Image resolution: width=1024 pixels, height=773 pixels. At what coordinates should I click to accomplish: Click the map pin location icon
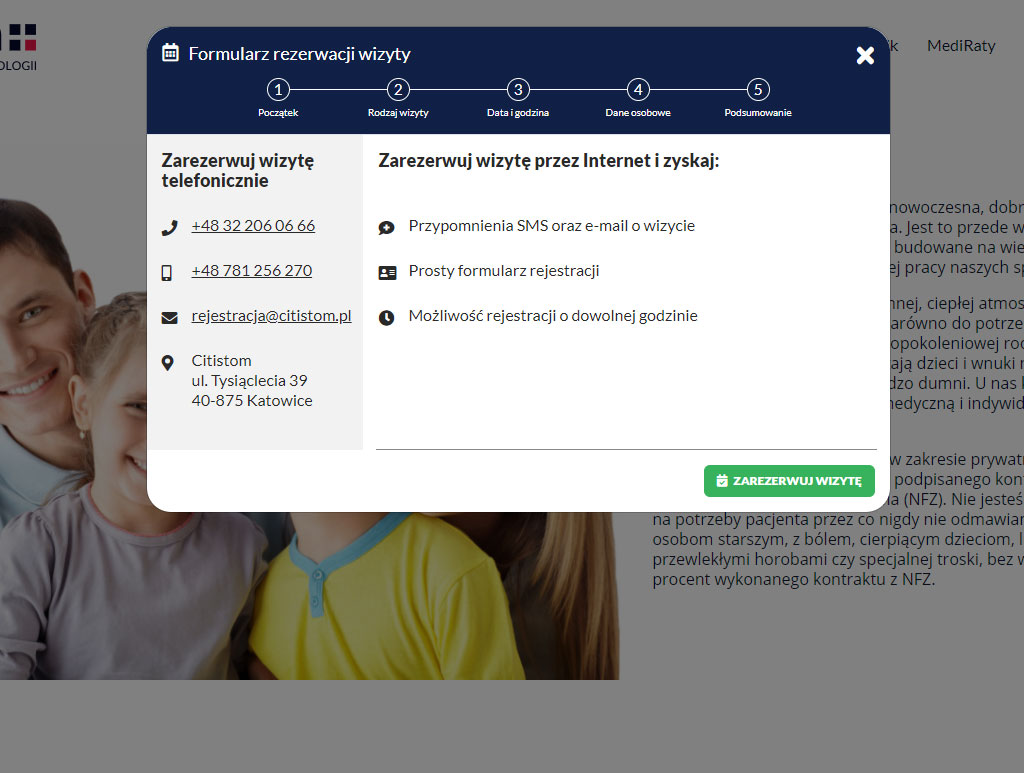(168, 362)
